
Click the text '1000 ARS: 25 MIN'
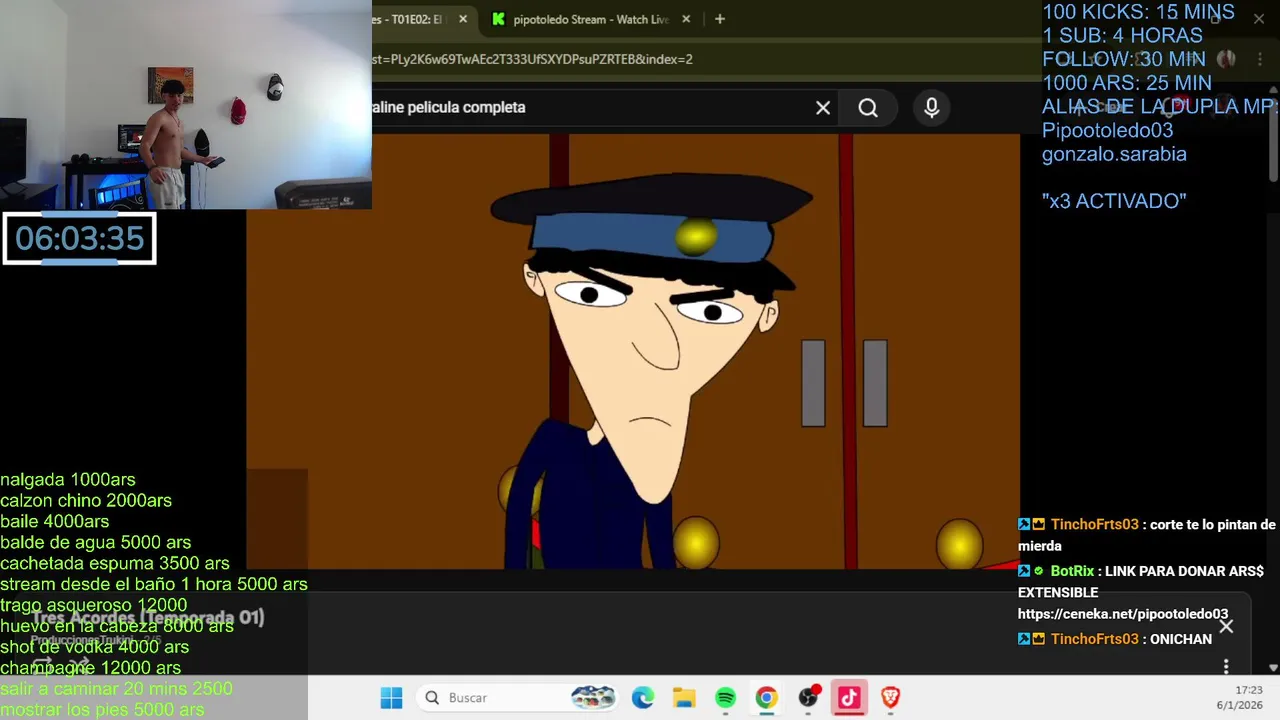pyautogui.click(x=1127, y=83)
